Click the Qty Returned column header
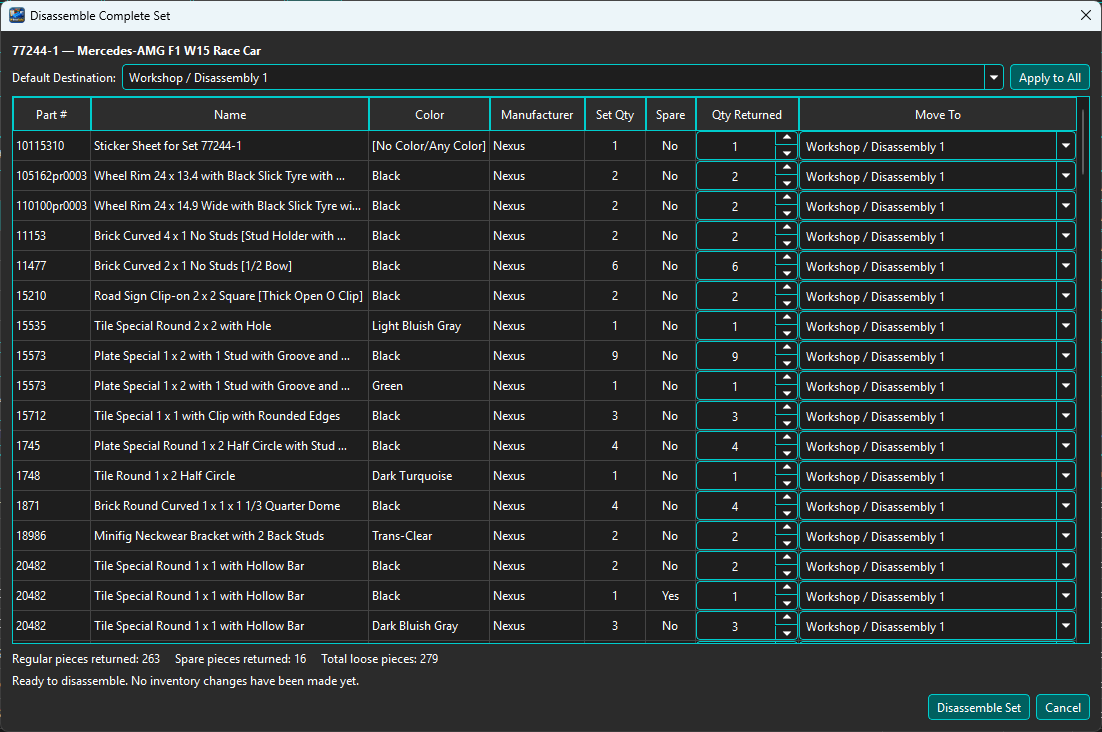Screen dimensions: 1102x732 (747, 115)
